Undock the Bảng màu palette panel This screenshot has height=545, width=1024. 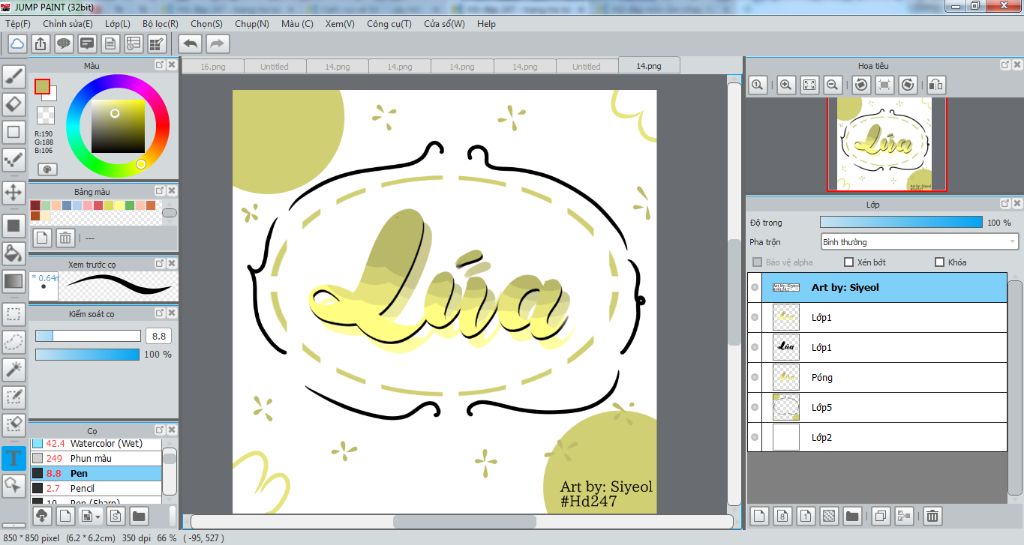[x=159, y=191]
